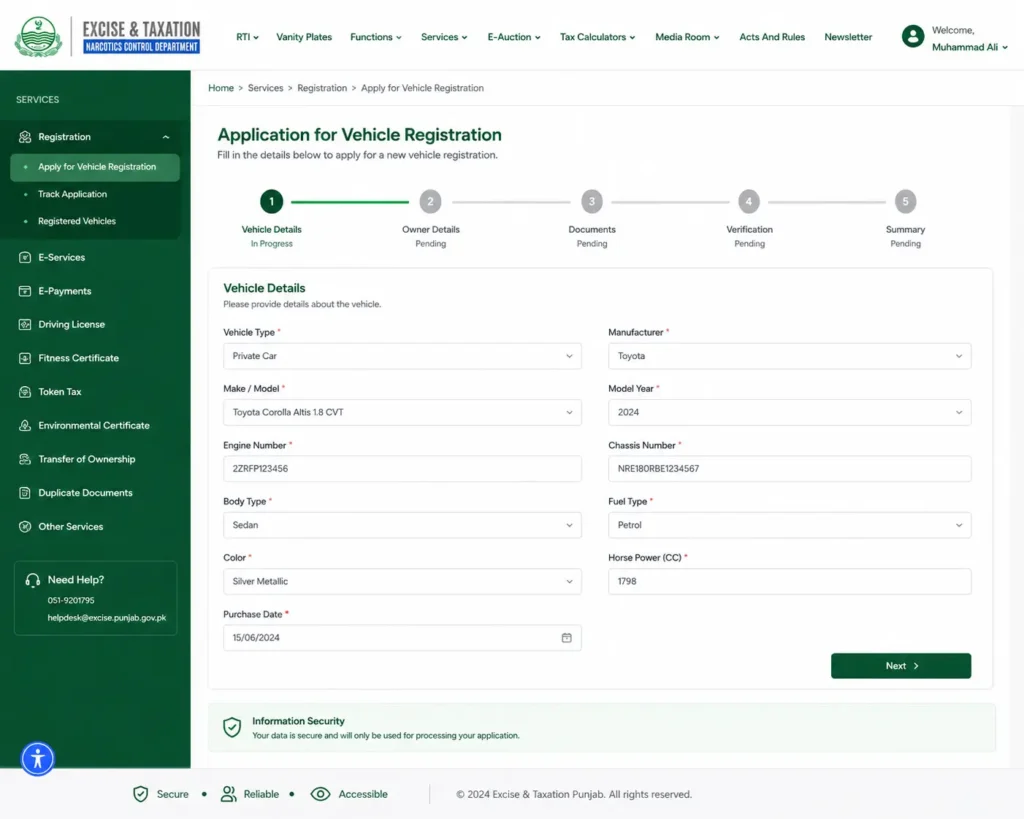
Task: Open the Fuel Type dropdown
Action: (790, 525)
